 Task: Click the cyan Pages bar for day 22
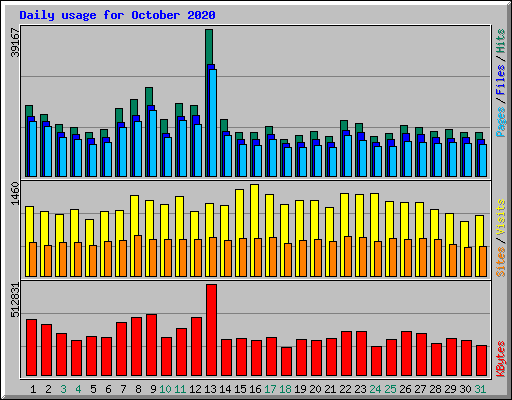[348, 156]
